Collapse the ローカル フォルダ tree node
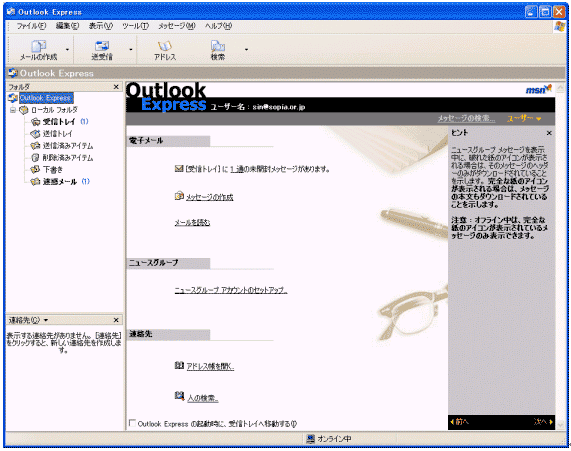The width and height of the screenshot is (571, 451). 13,110
